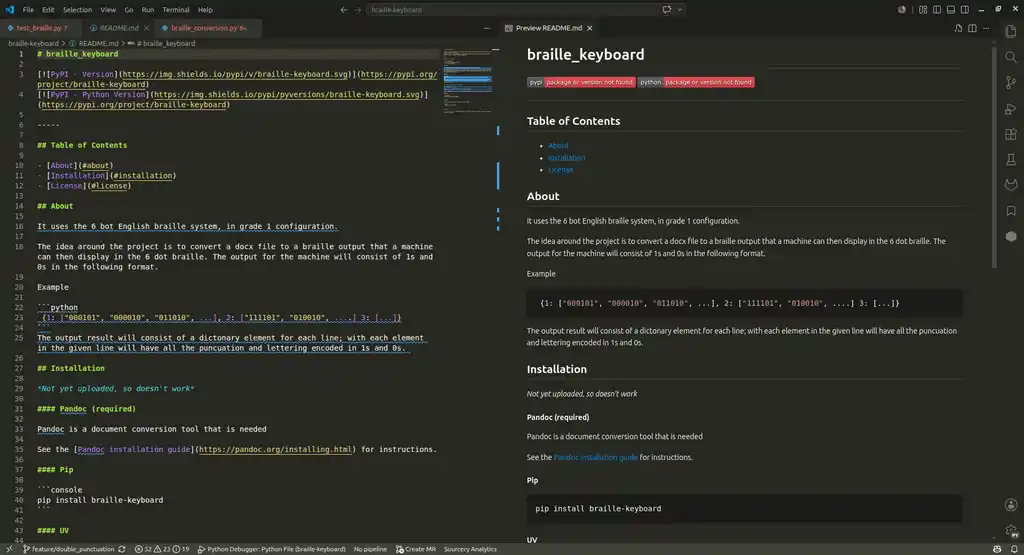Open the editor group More Actions ellipsis

[487, 28]
